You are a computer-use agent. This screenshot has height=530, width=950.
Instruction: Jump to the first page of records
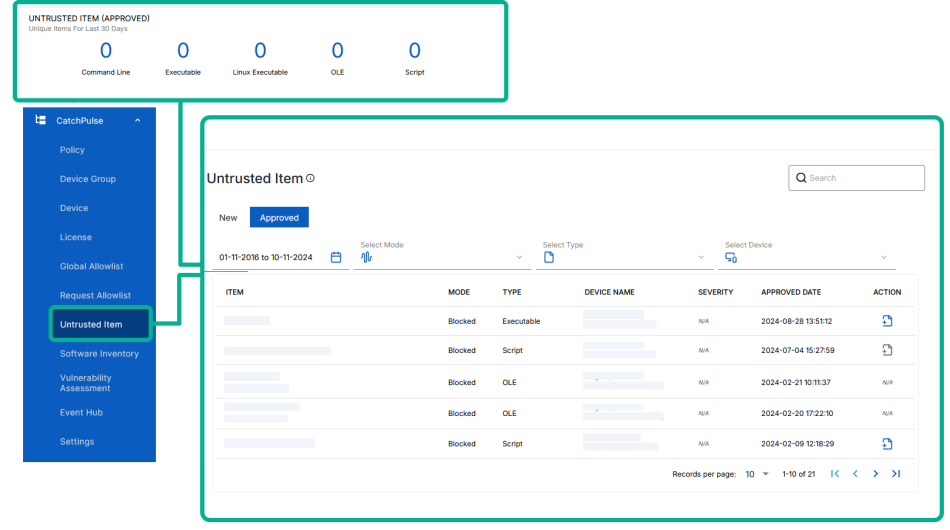[835, 474]
